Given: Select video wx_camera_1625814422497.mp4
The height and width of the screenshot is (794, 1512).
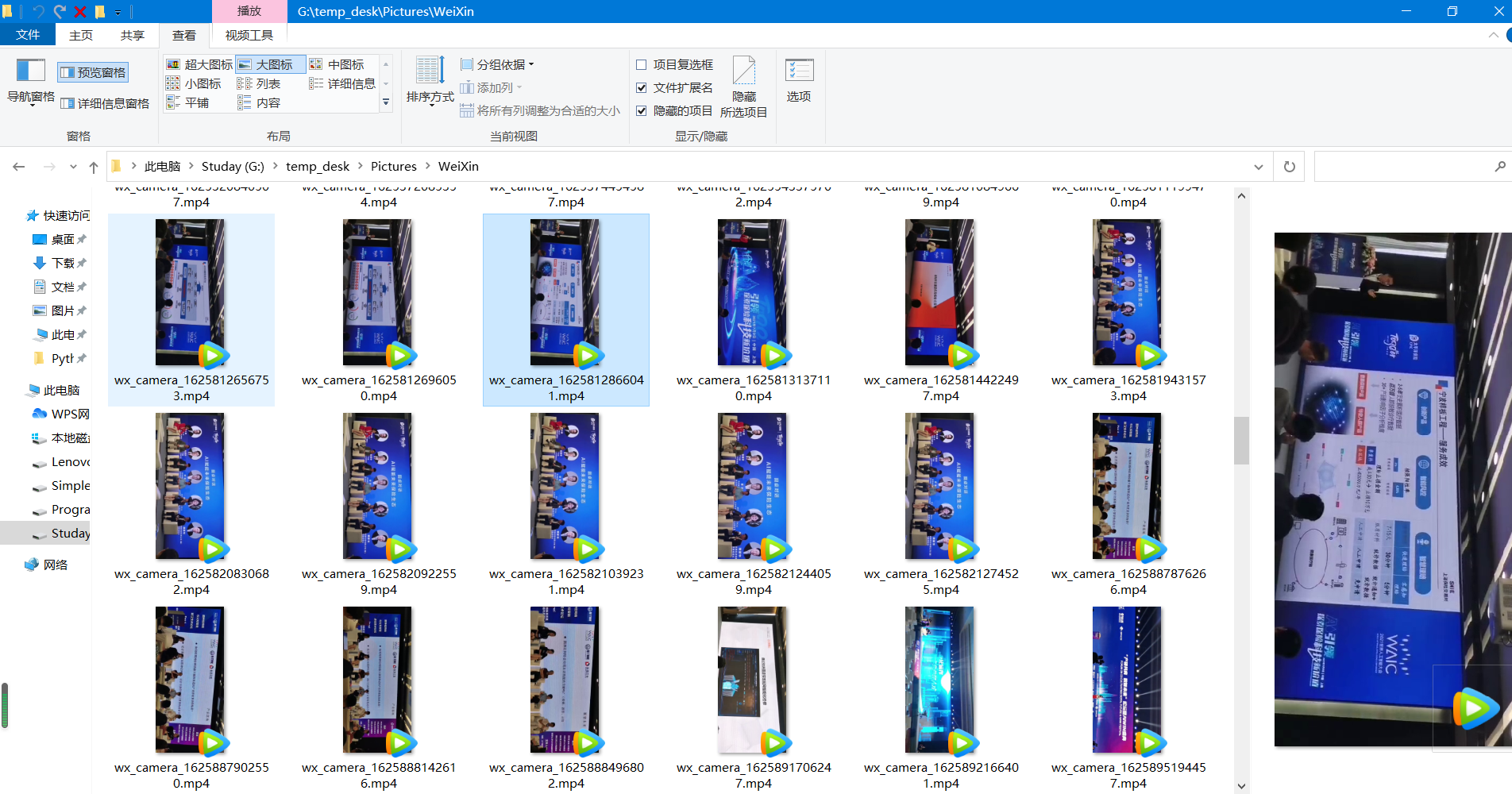Looking at the screenshot, I should (941, 310).
